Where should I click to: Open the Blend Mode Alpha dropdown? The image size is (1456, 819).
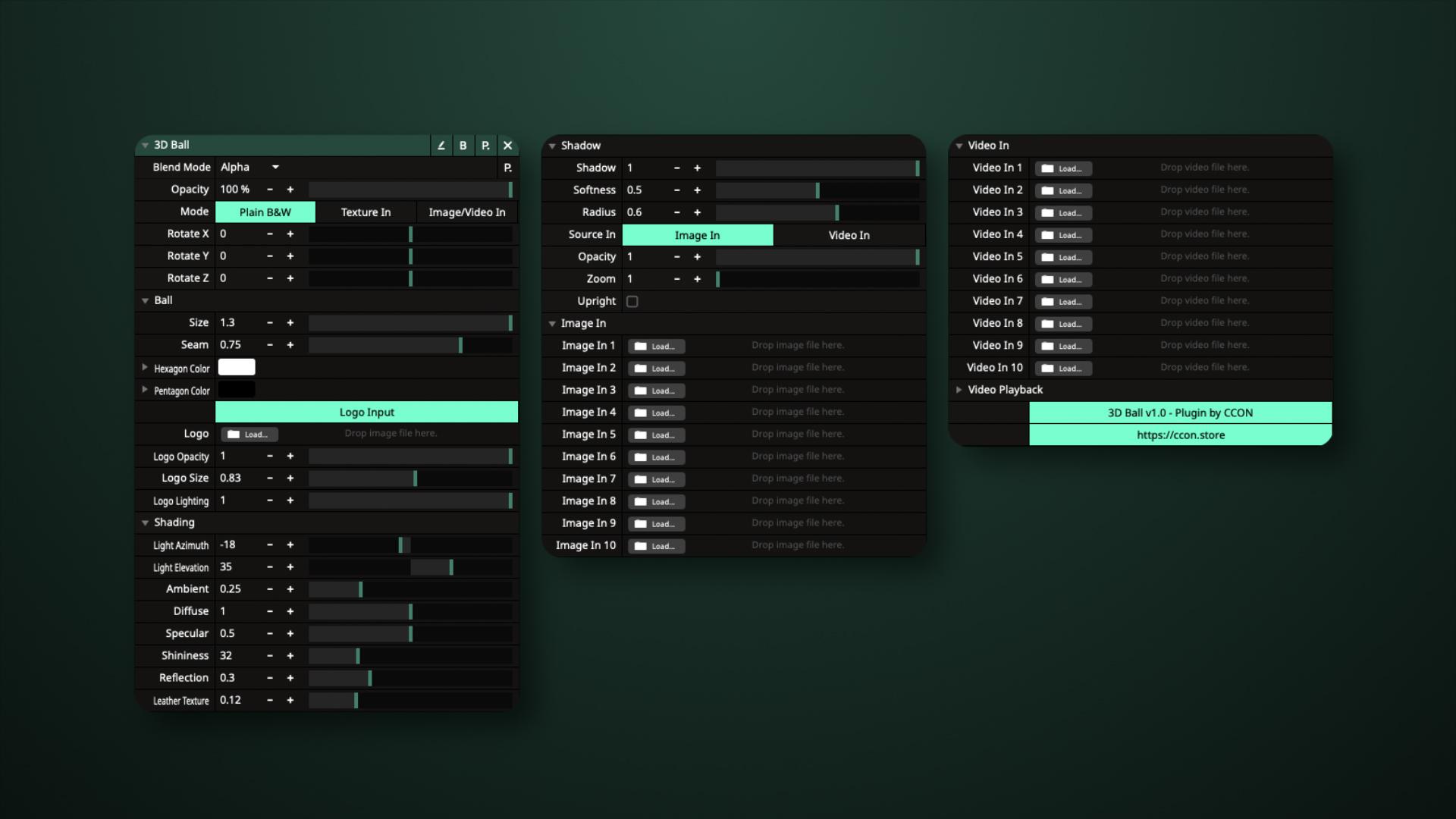(250, 168)
